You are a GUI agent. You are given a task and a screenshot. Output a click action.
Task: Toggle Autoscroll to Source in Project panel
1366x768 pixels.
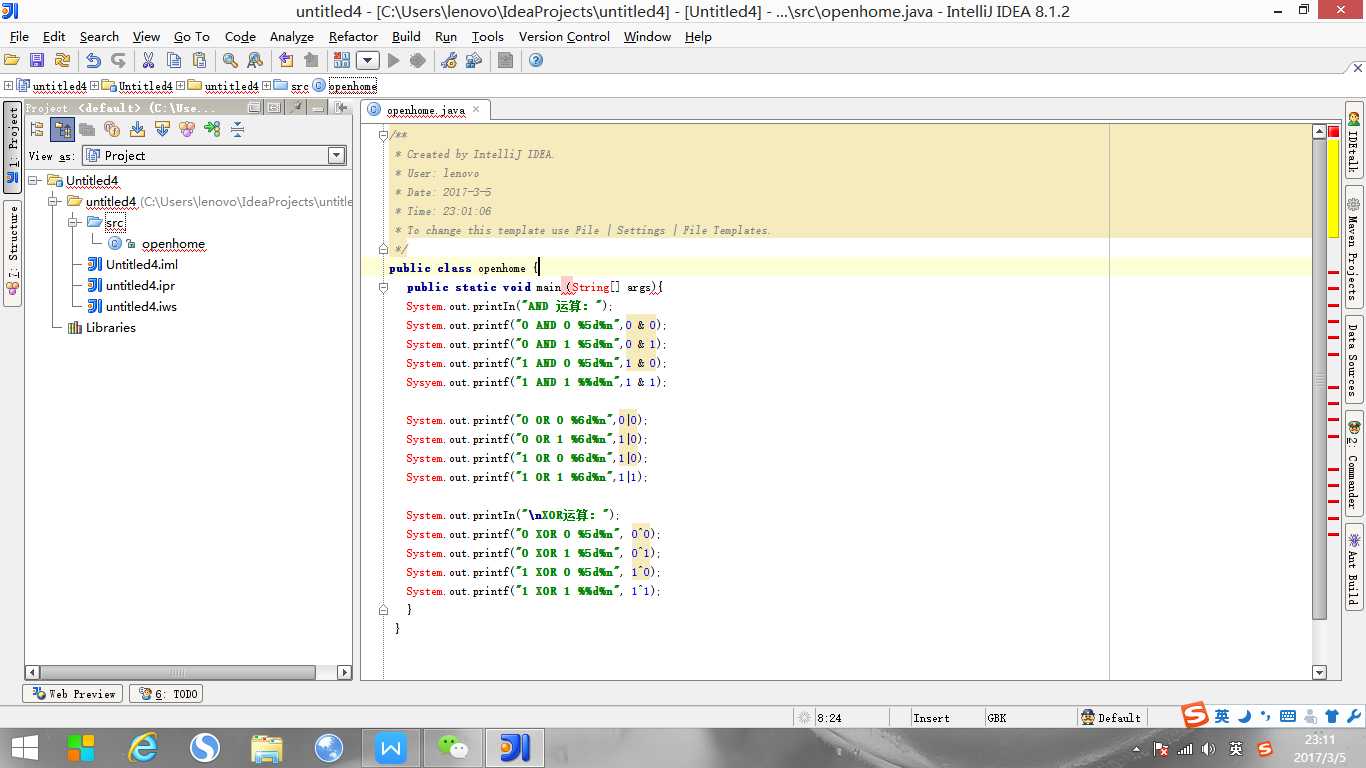click(137, 129)
